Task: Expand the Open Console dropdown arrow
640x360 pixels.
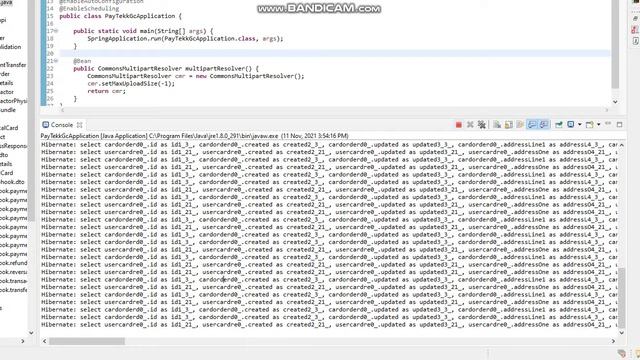Action: 599,124
